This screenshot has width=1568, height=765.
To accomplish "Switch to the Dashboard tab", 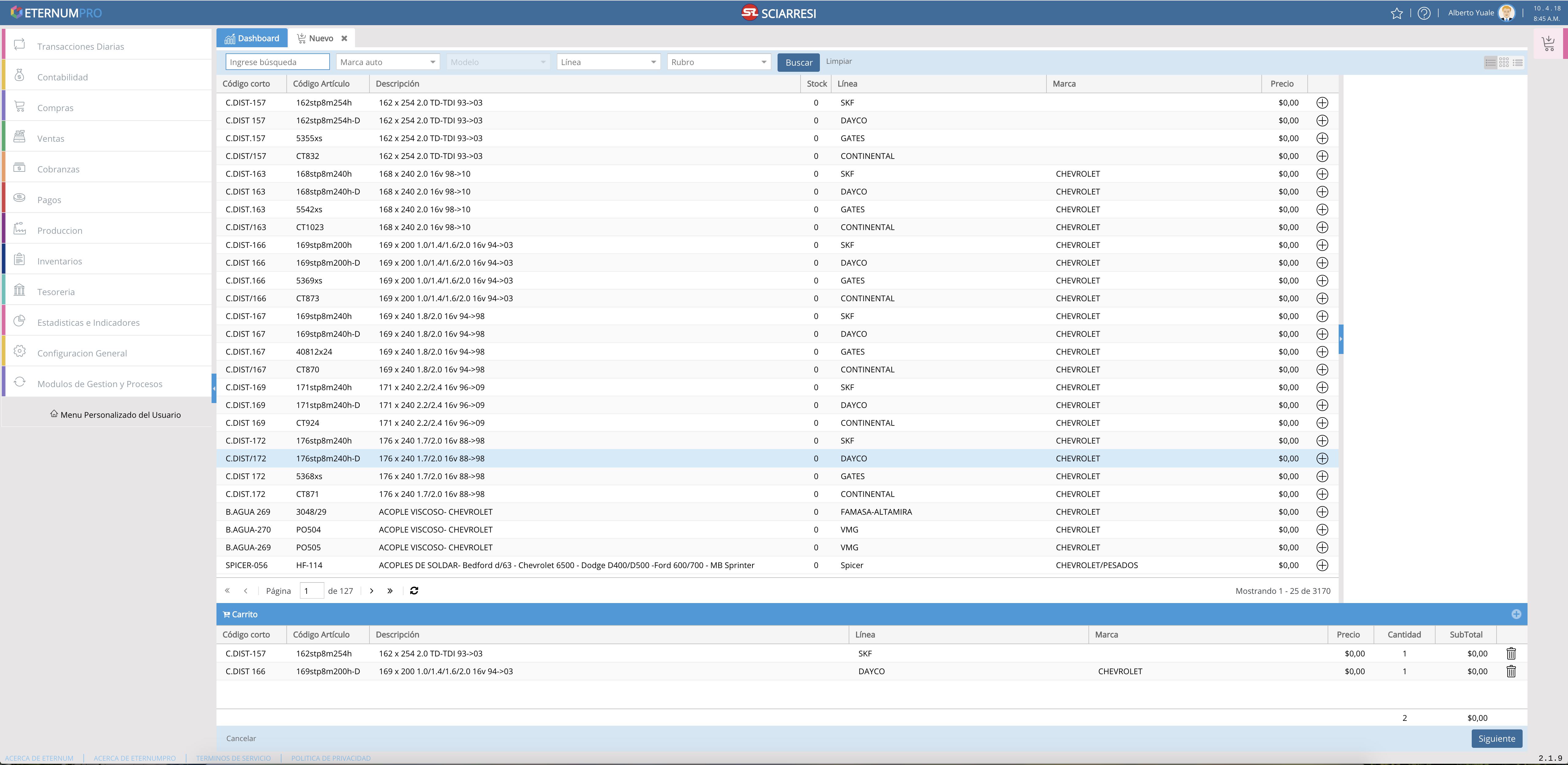I will [252, 38].
